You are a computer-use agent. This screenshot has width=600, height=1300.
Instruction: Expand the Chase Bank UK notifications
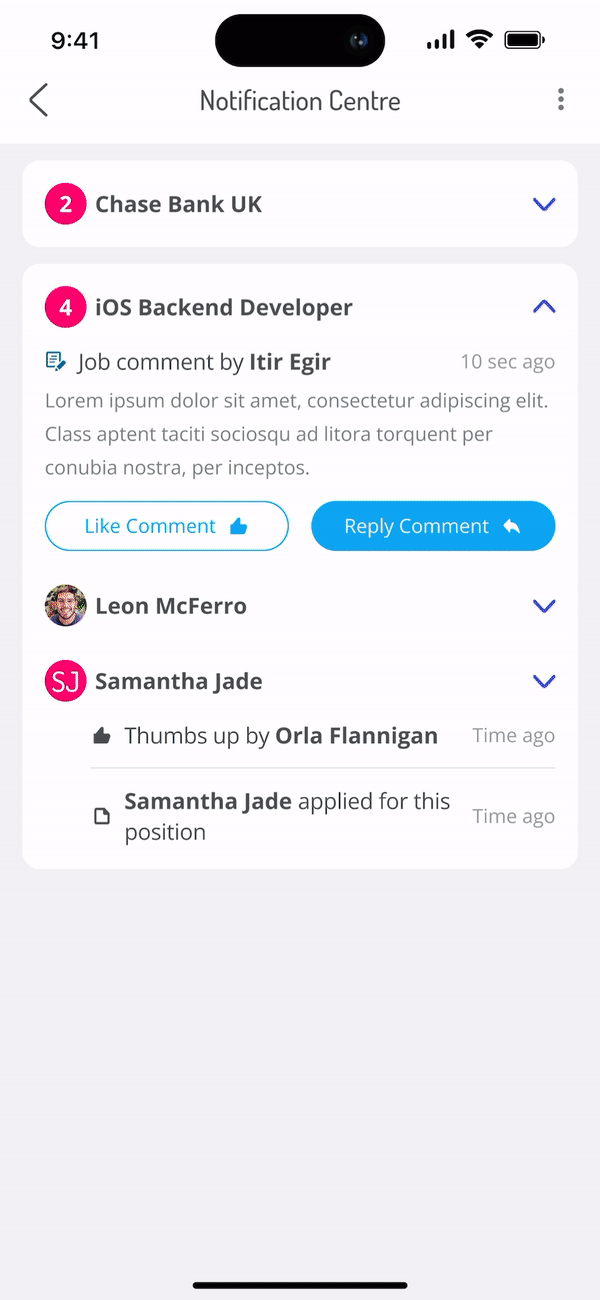point(544,203)
